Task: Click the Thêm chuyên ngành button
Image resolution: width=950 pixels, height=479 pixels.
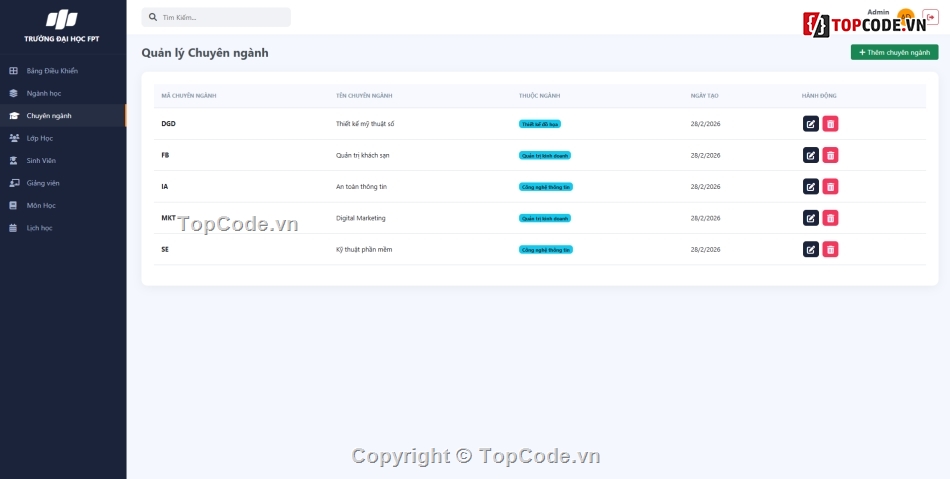Action: tap(894, 52)
